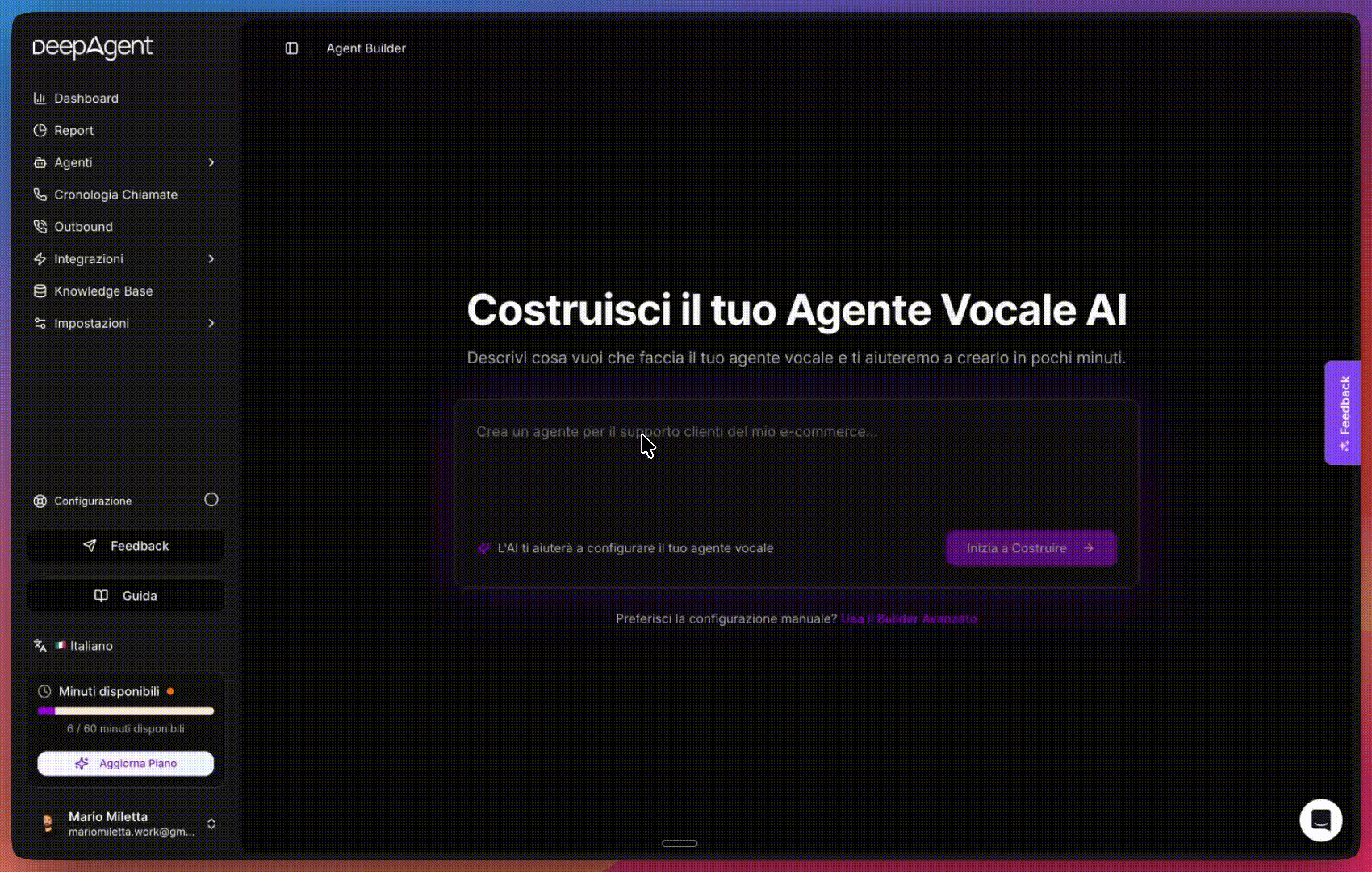This screenshot has height=872, width=1372.
Task: Select the Outbound calls icon
Action: click(x=41, y=227)
